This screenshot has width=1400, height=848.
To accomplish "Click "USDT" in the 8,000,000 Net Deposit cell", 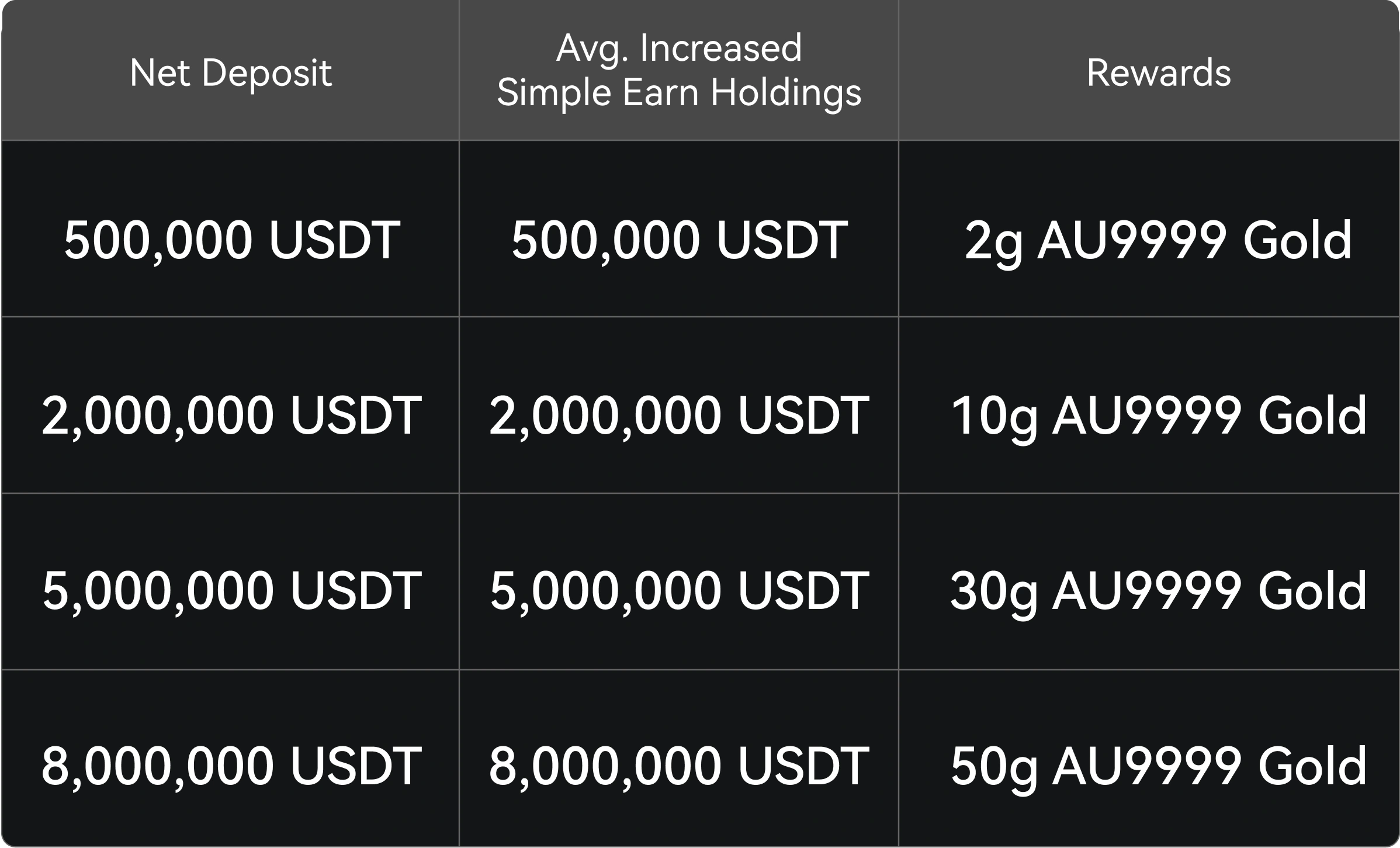I will click(x=355, y=766).
